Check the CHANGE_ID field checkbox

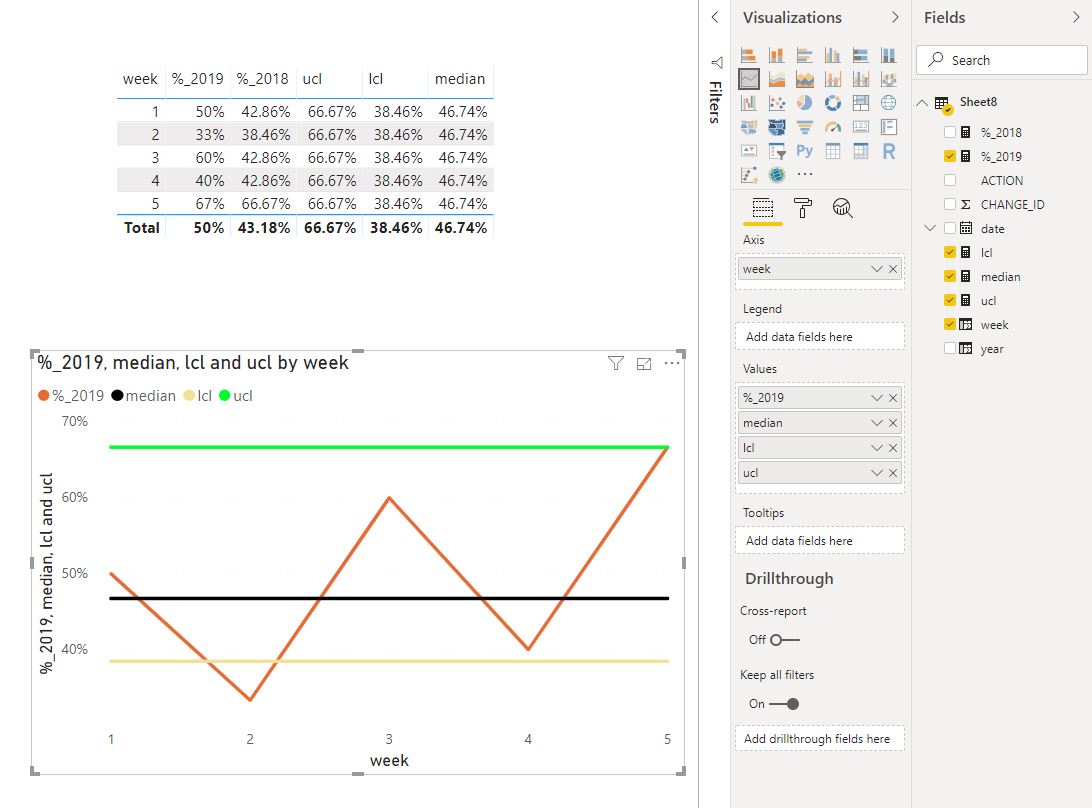coord(950,204)
